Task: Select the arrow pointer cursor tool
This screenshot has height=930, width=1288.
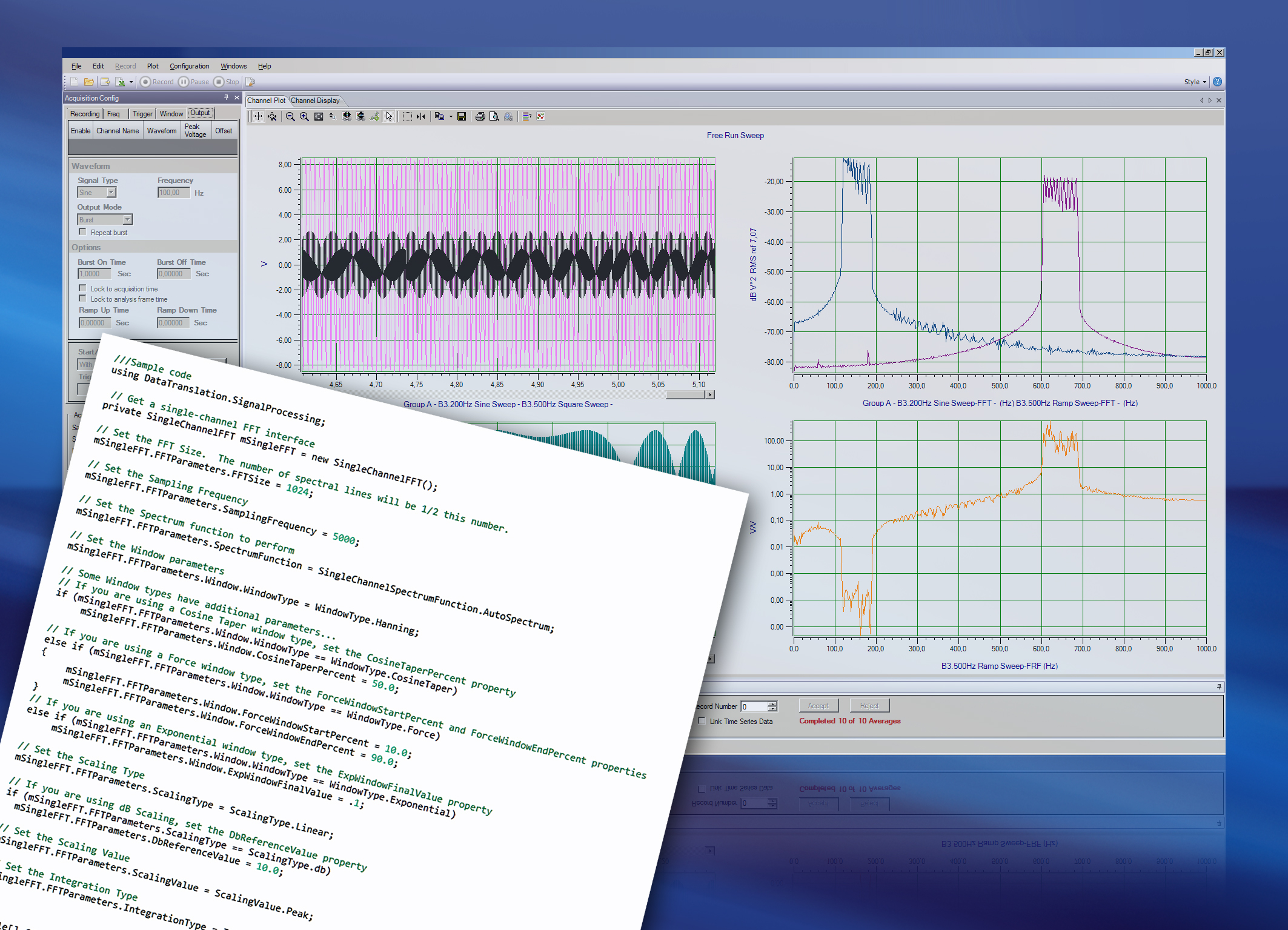Action: tap(389, 116)
